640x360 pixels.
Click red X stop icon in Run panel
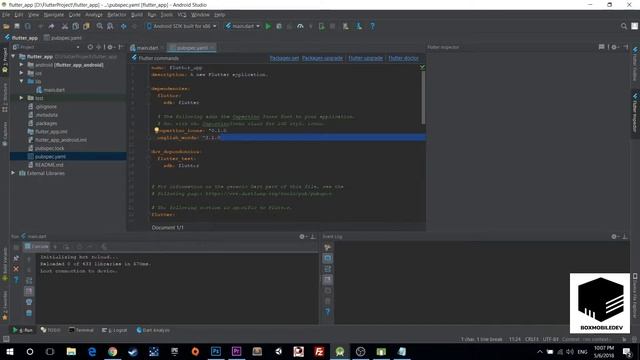16,269
